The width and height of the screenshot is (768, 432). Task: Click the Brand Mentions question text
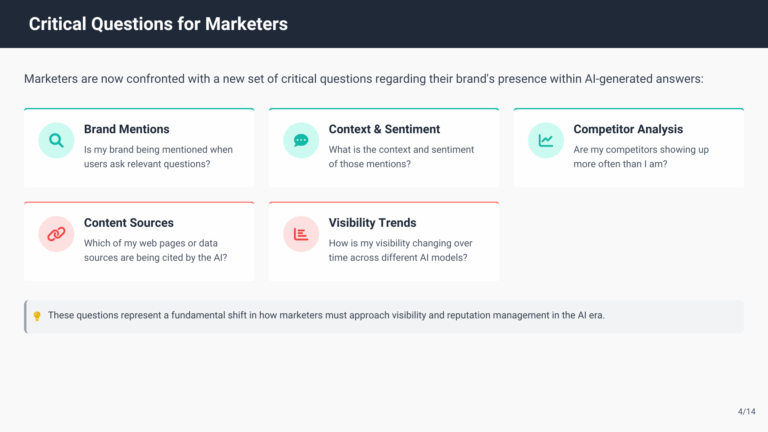pyautogui.click(x=158, y=157)
